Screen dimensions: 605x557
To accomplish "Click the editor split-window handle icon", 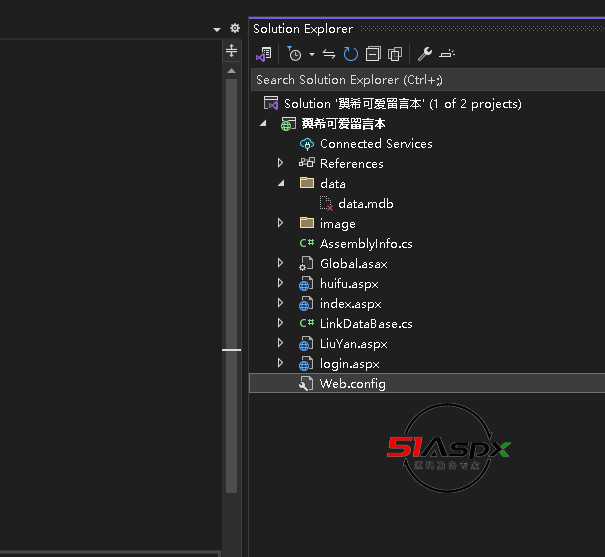I will [232, 50].
